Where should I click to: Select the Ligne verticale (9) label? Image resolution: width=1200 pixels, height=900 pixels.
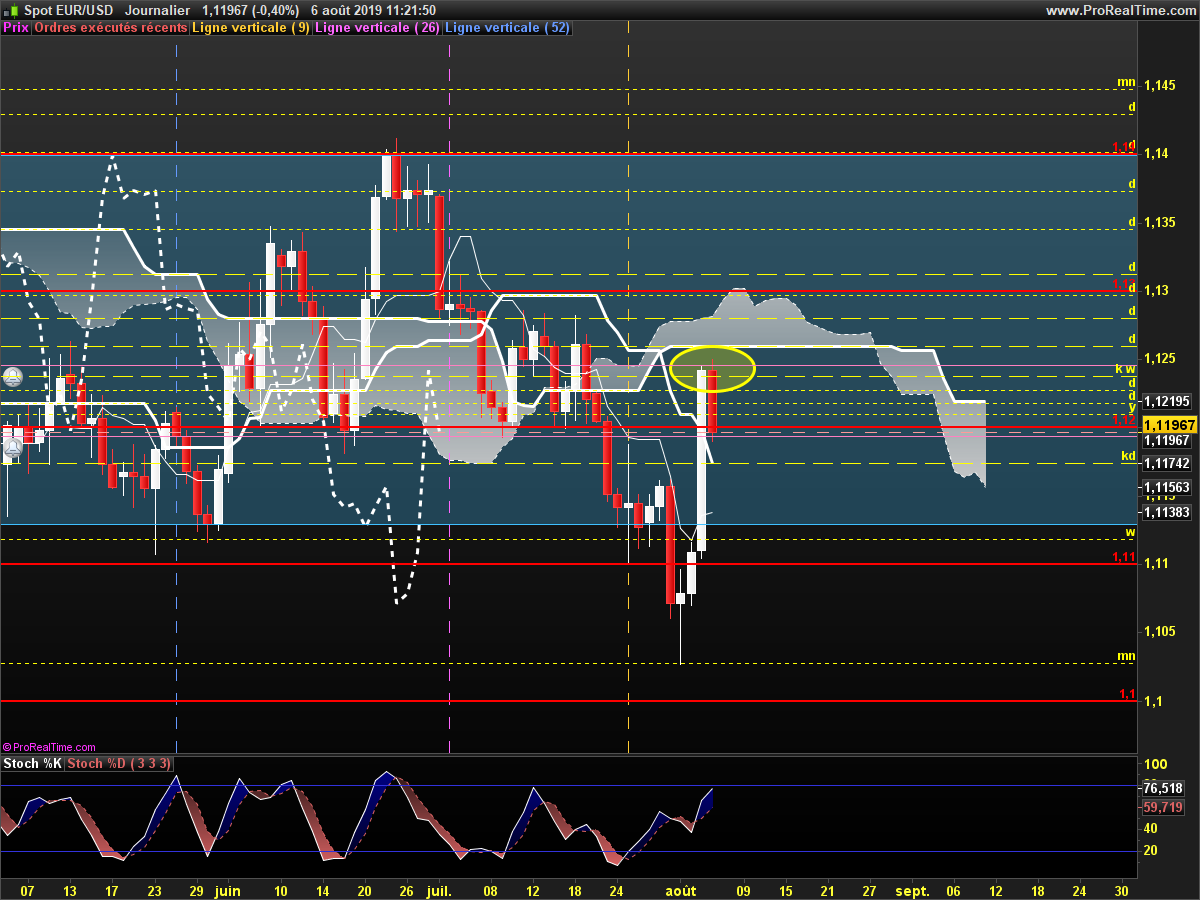point(251,28)
